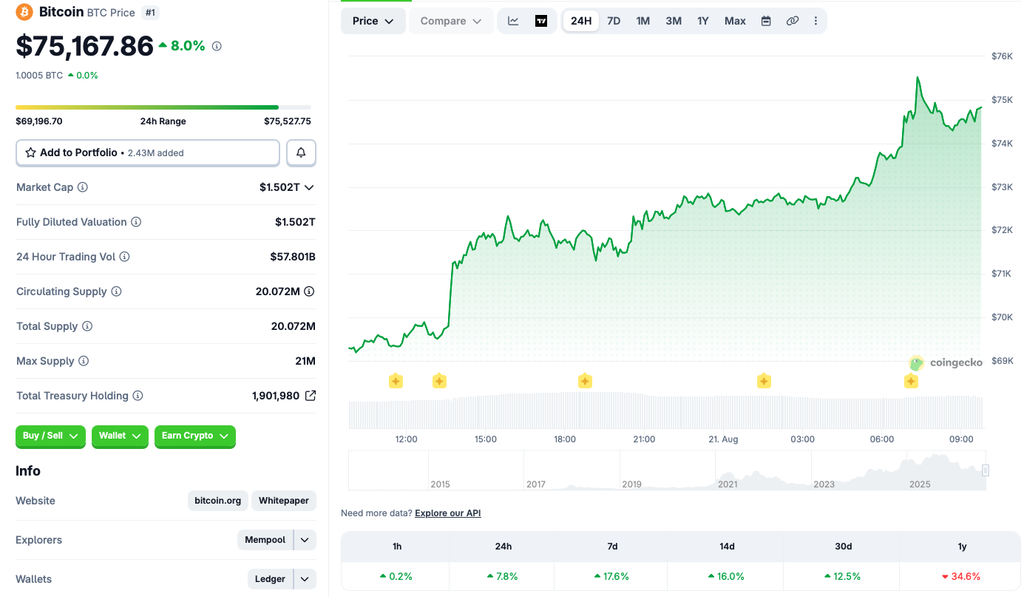Click the bell price alert button
1024x597 pixels.
pos(301,152)
